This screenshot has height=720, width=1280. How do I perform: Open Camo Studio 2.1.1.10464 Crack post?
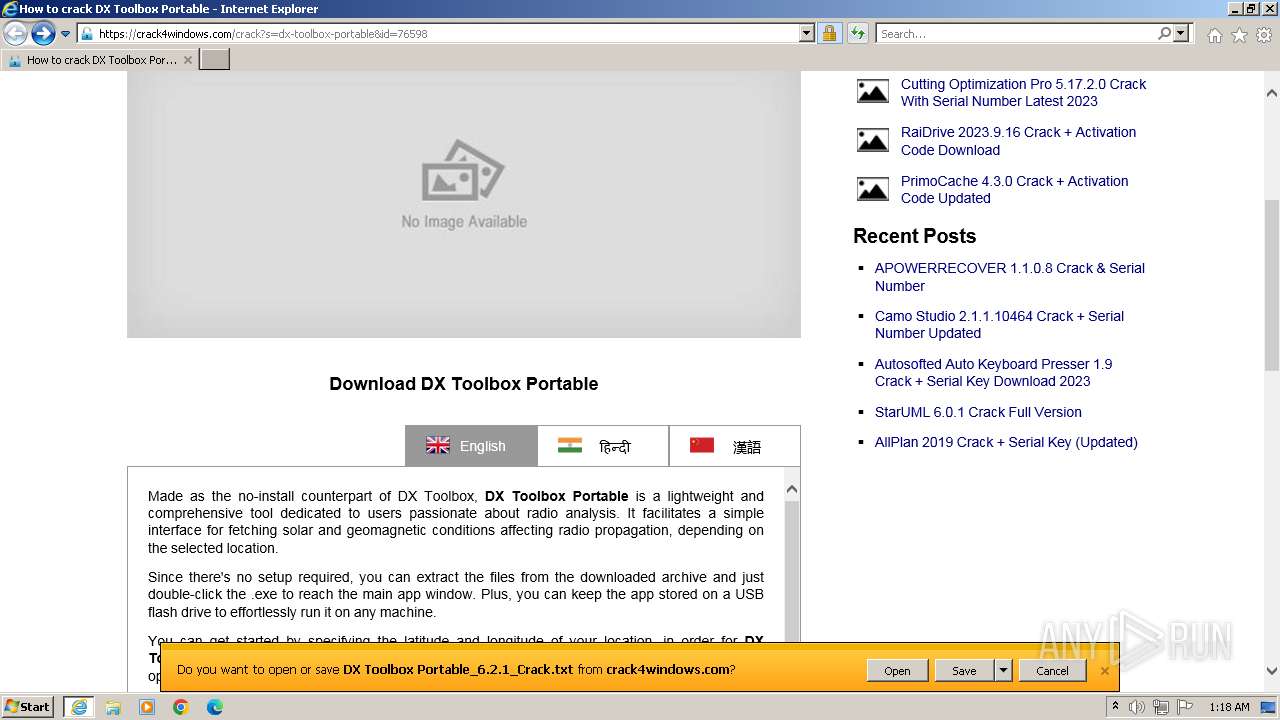(999, 325)
